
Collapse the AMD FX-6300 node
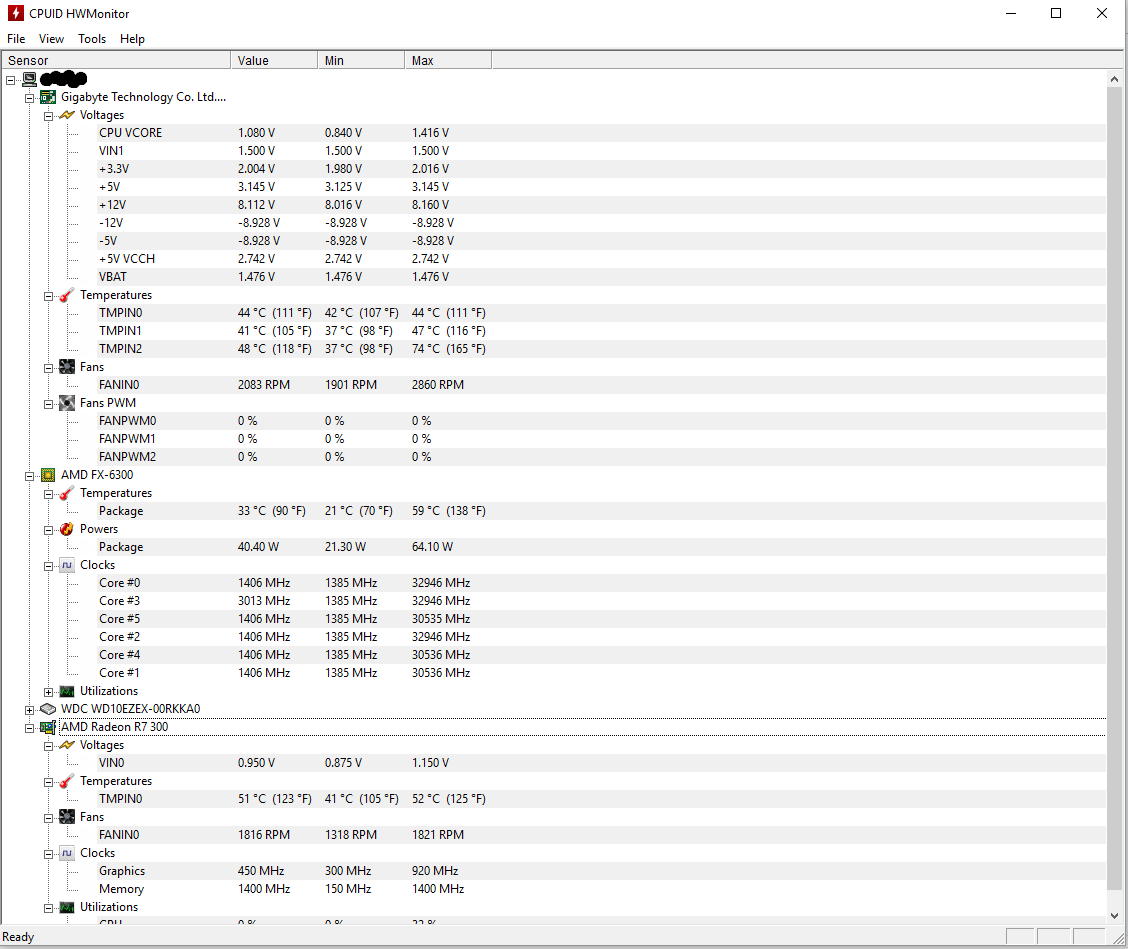(x=29, y=476)
